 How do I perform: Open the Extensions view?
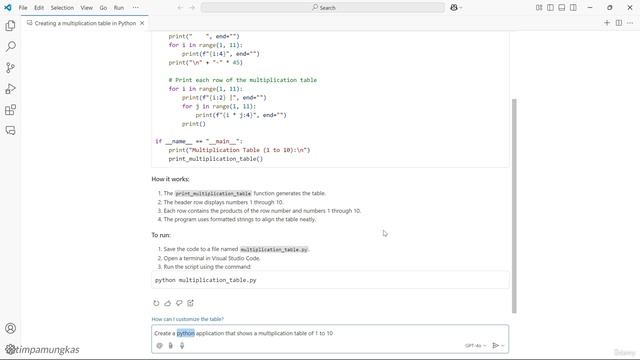11,110
